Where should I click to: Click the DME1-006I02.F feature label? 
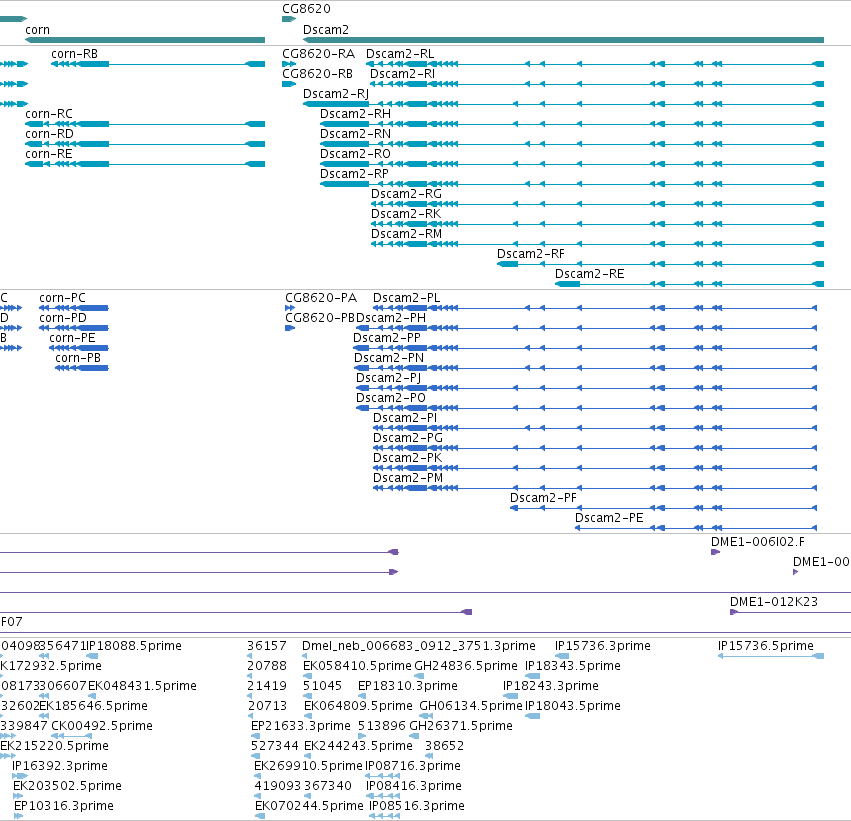(758, 542)
